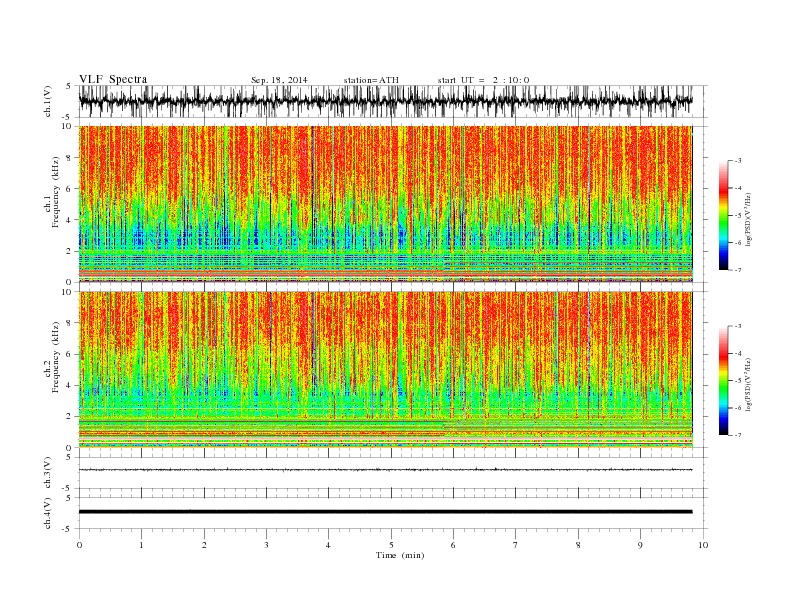Screen dimensions: 792x612
Task: Click ch.1 spectrogram frequency tick '8'
Action: tap(70, 158)
